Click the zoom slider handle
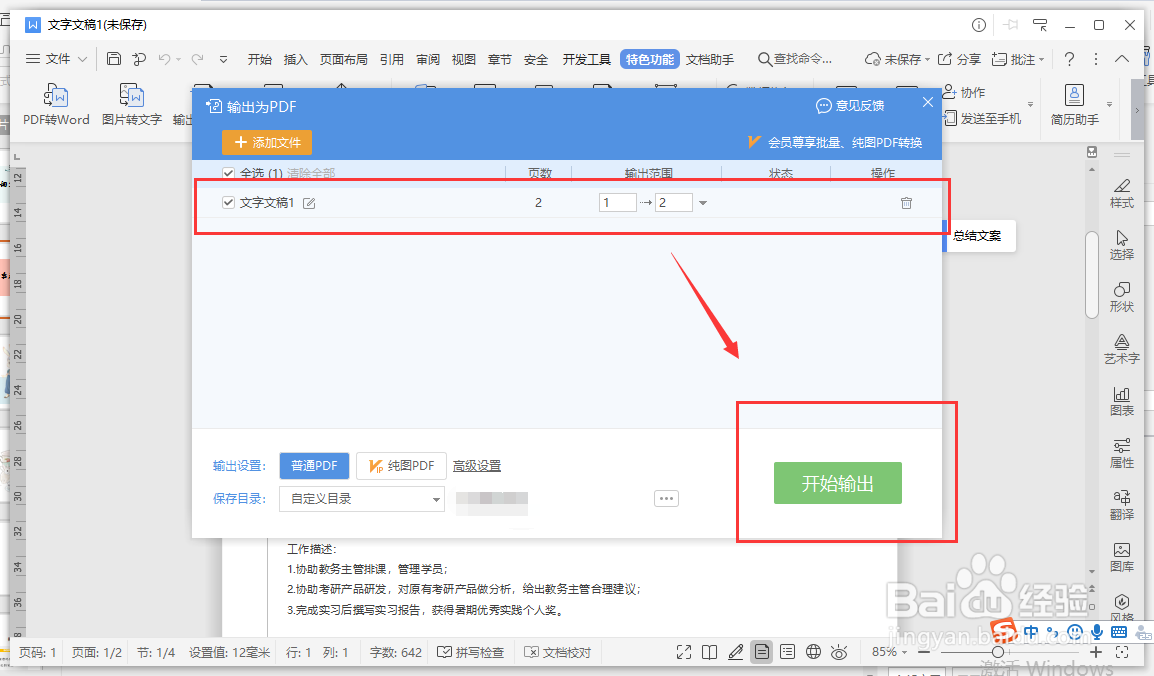Viewport: 1154px width, 676px height. (998, 652)
